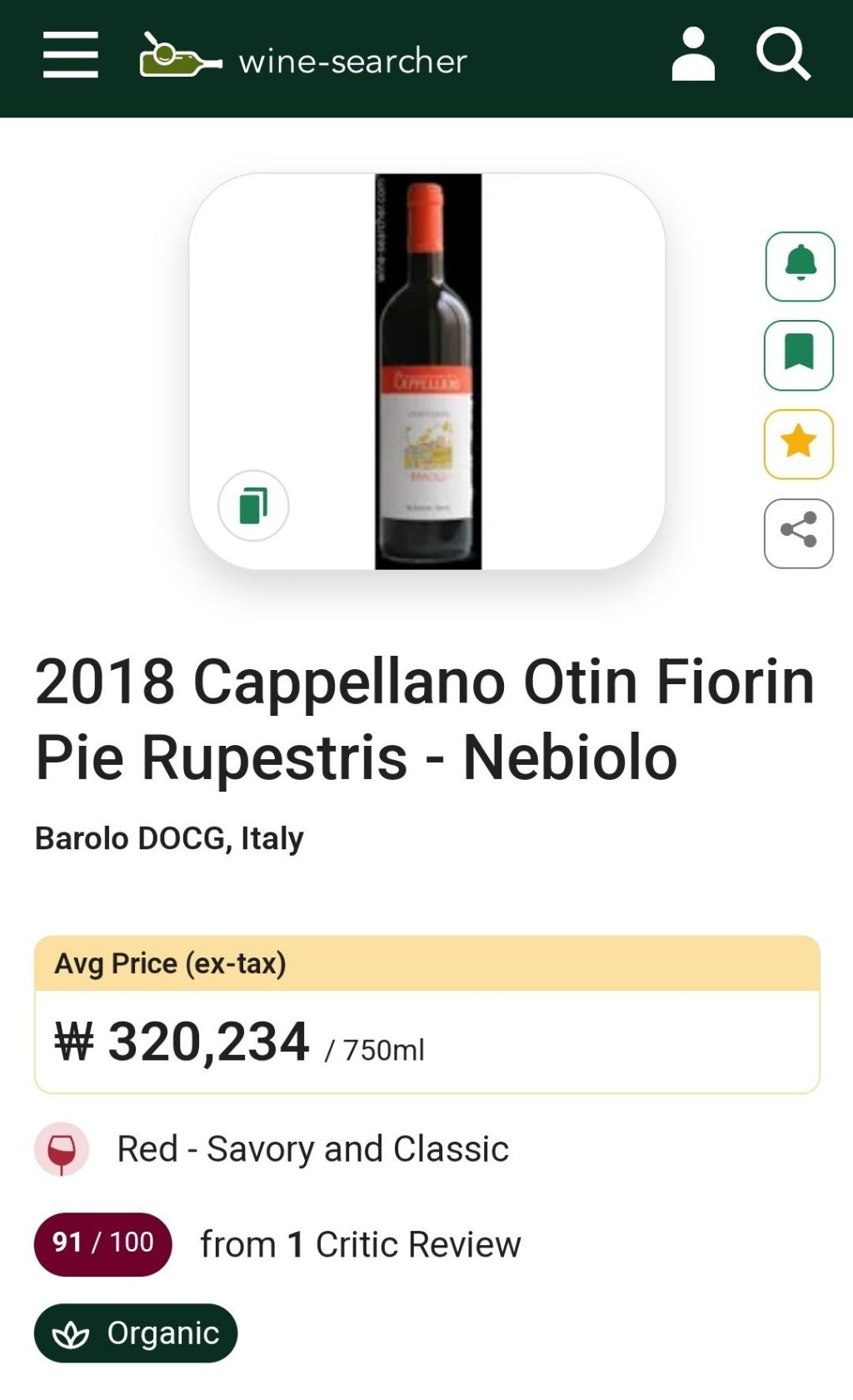Viewport: 853px width, 1400px height.
Task: Tap the ₩ 320,234 average price
Action: pyautogui.click(x=182, y=1042)
